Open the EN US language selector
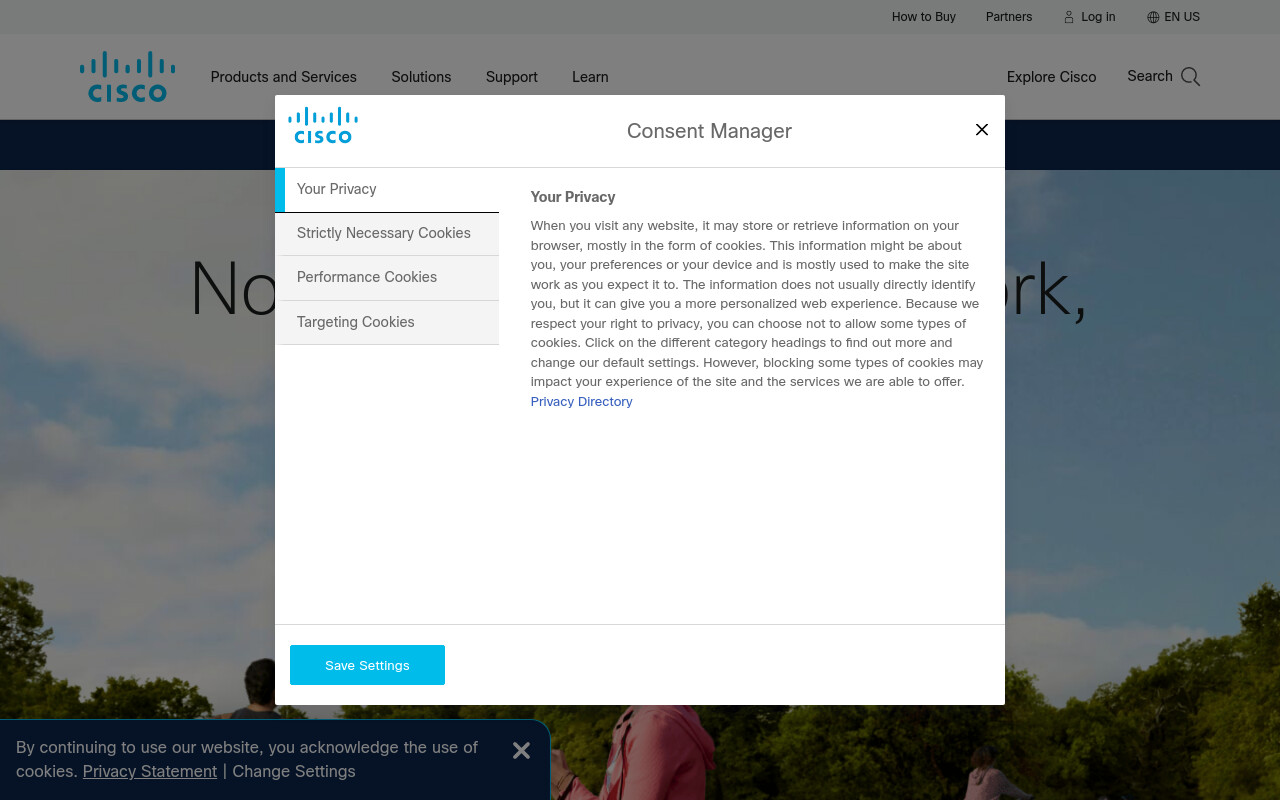The image size is (1280, 800). (x=1182, y=17)
